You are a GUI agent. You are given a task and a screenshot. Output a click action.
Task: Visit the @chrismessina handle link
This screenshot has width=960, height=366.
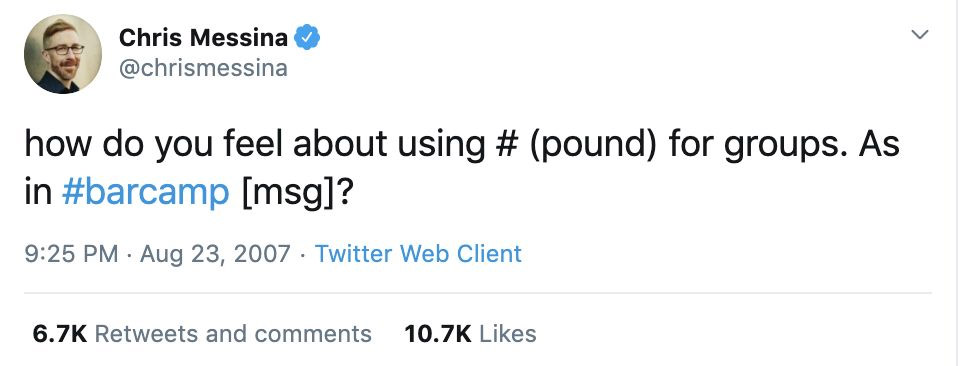click(x=203, y=68)
